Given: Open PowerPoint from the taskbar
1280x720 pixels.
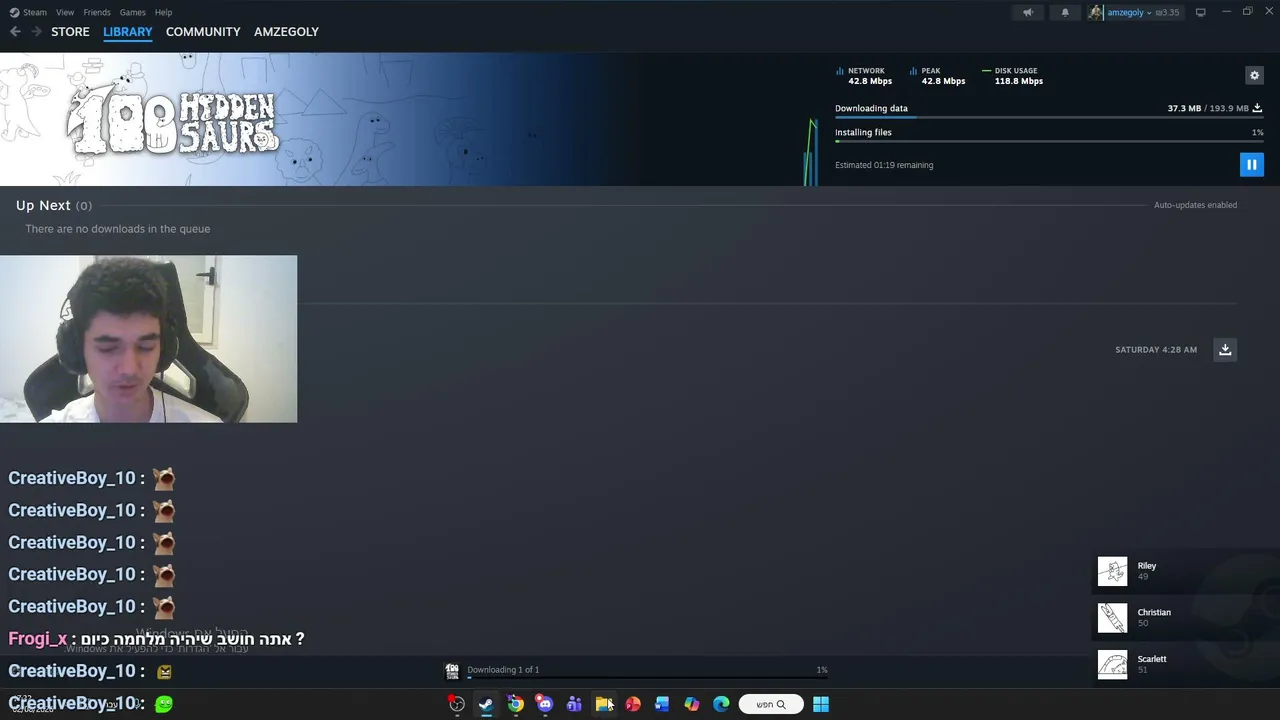Looking at the screenshot, I should [x=633, y=704].
